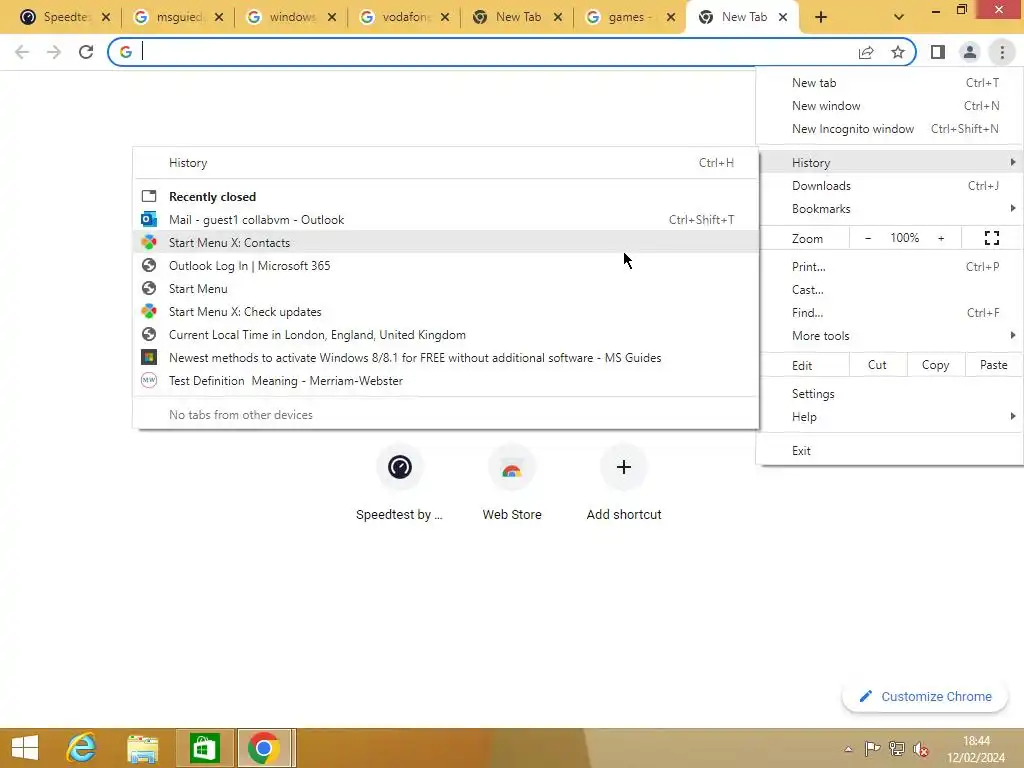Viewport: 1024px width, 768px height.
Task: Click the Chrome taskbar icon
Action: point(264,748)
